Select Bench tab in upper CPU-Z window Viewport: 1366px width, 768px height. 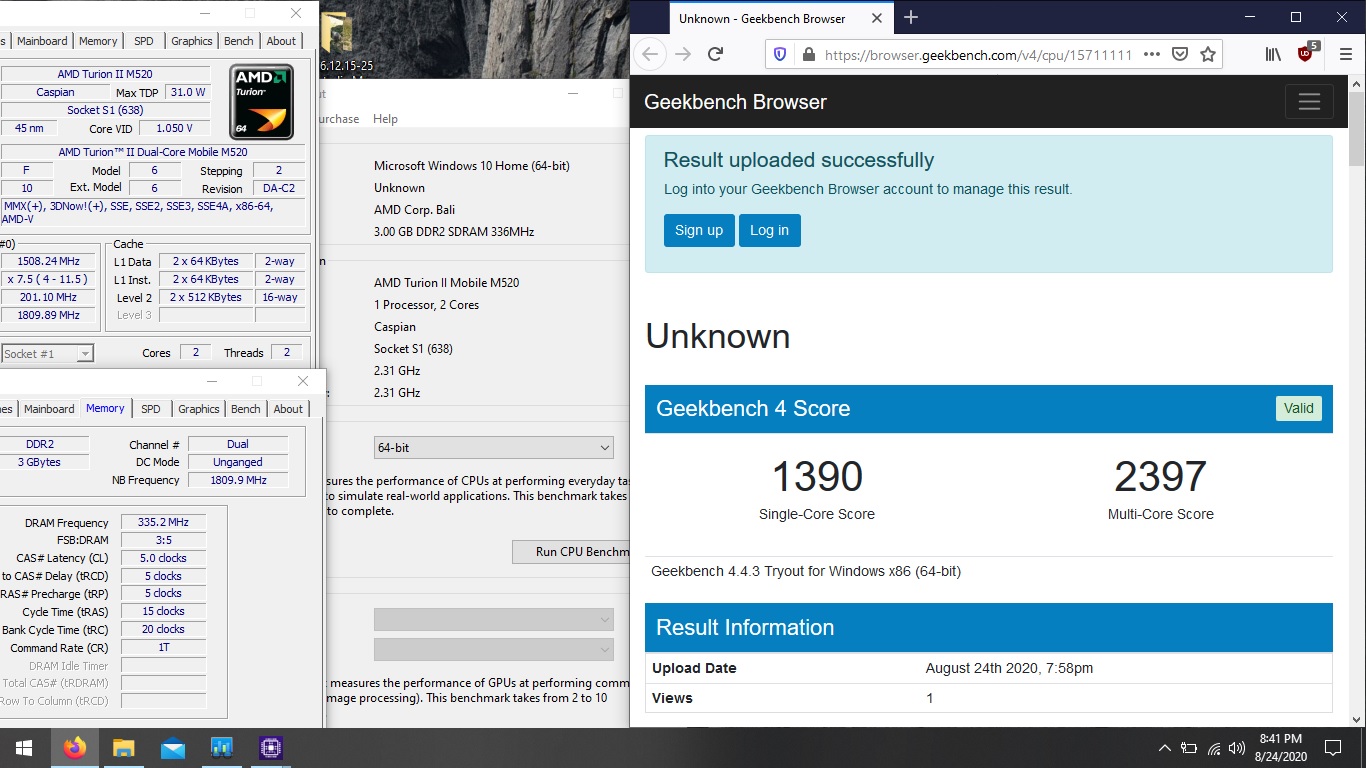pos(238,41)
